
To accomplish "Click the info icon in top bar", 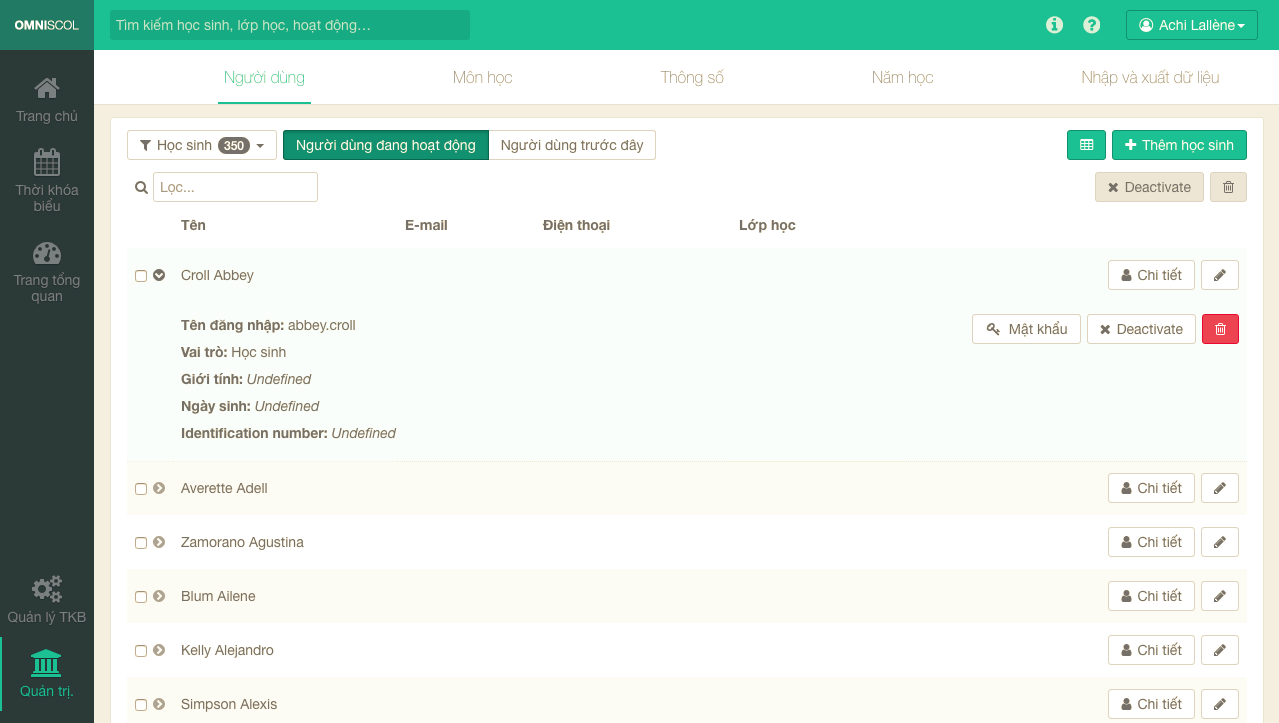I will pyautogui.click(x=1054, y=25).
